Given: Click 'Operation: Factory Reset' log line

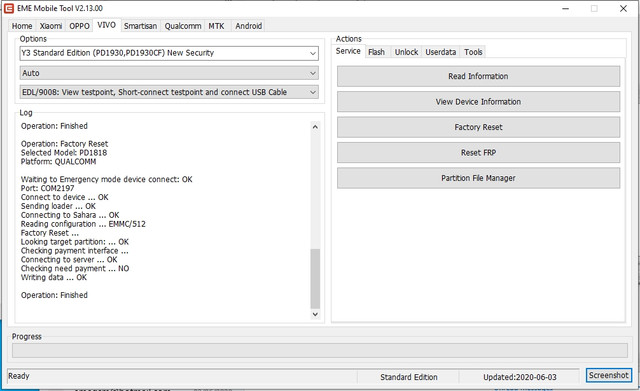Looking at the screenshot, I should 64,144.
